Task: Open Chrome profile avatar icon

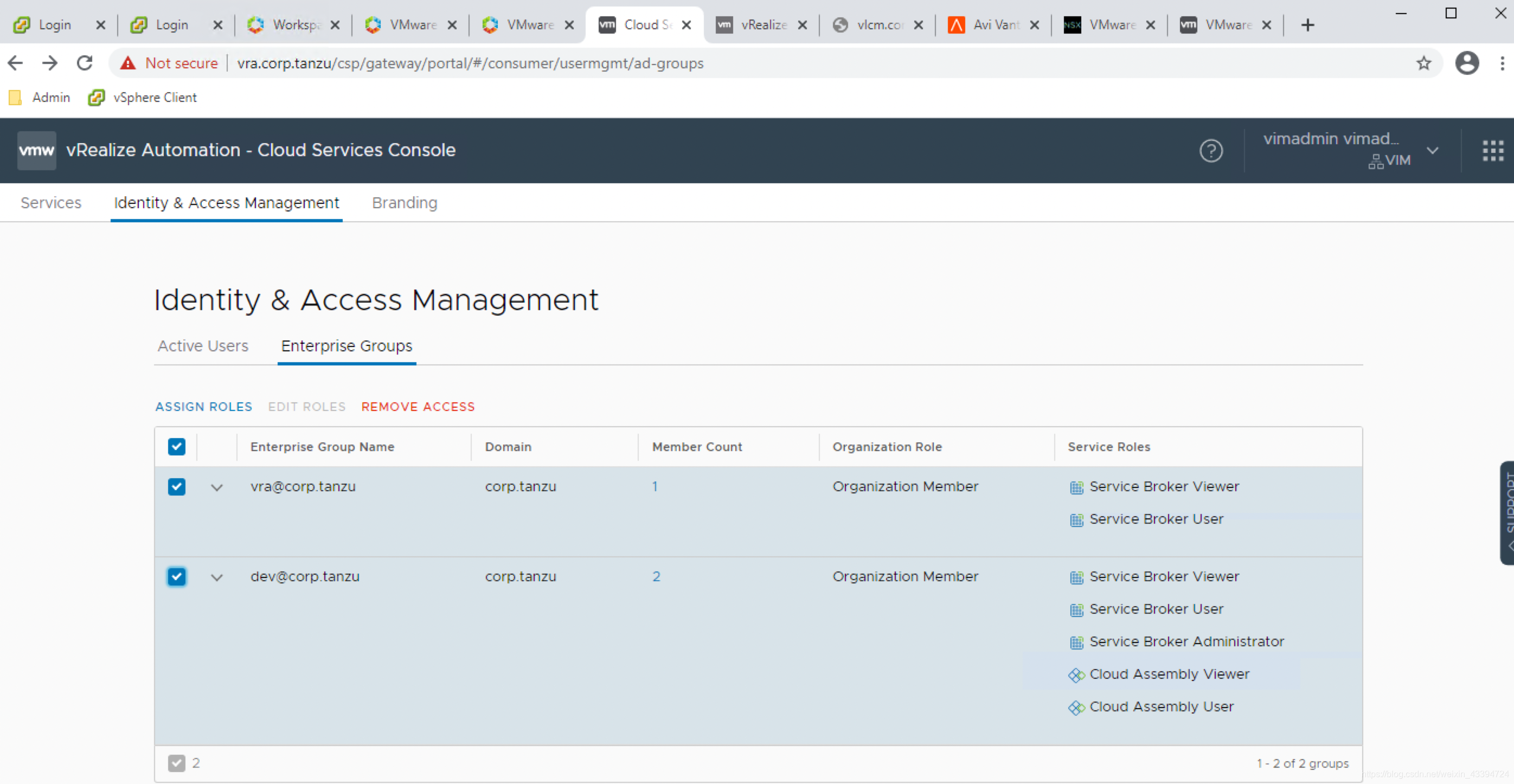Action: coord(1466,63)
